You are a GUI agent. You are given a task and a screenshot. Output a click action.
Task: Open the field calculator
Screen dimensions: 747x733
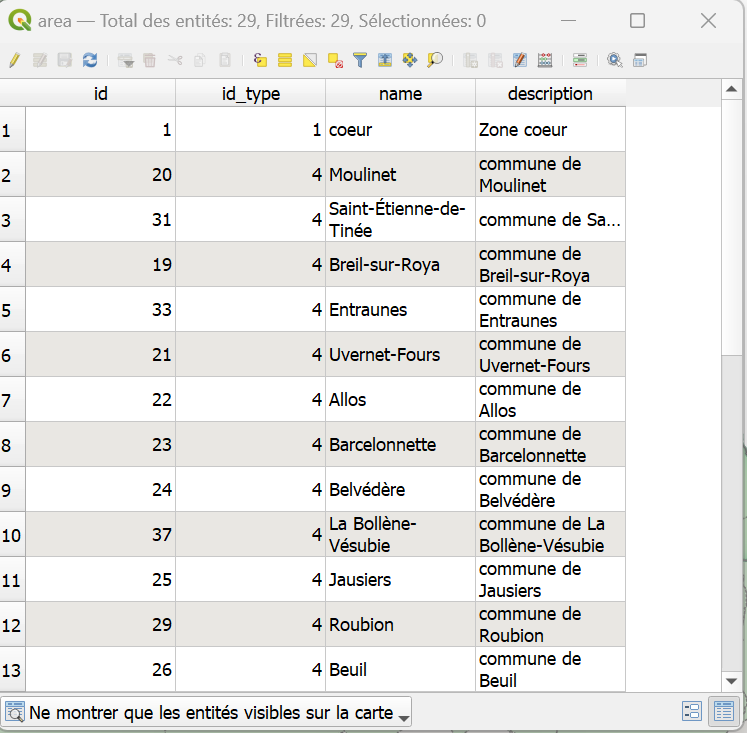tap(545, 60)
